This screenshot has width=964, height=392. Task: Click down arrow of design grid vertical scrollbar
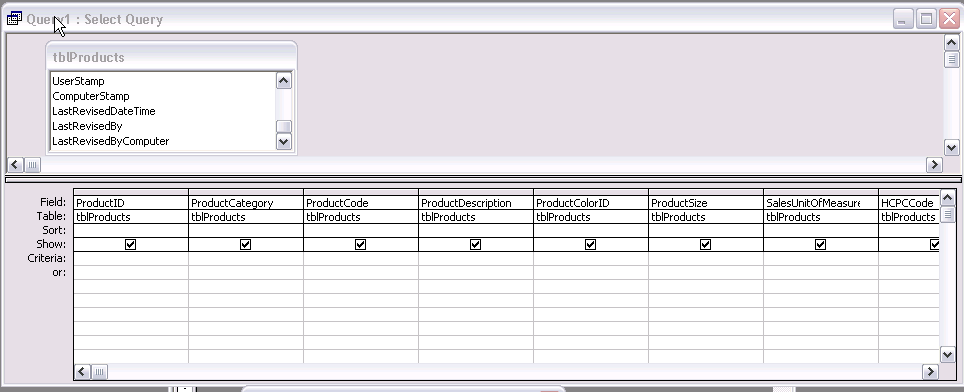(947, 355)
